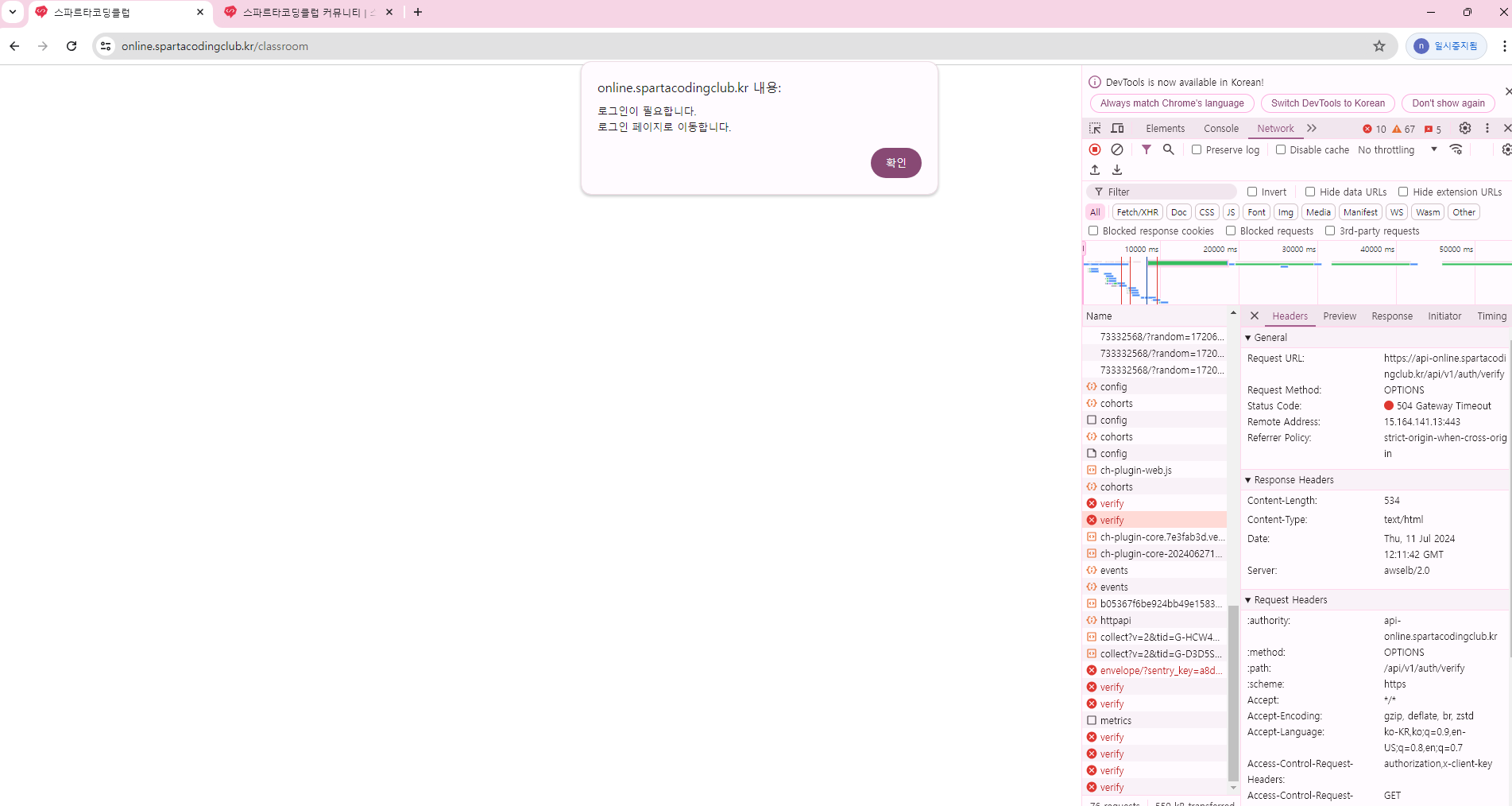Toggle the network filter funnel icon
The height and width of the screenshot is (806, 1512).
coord(1147,149)
